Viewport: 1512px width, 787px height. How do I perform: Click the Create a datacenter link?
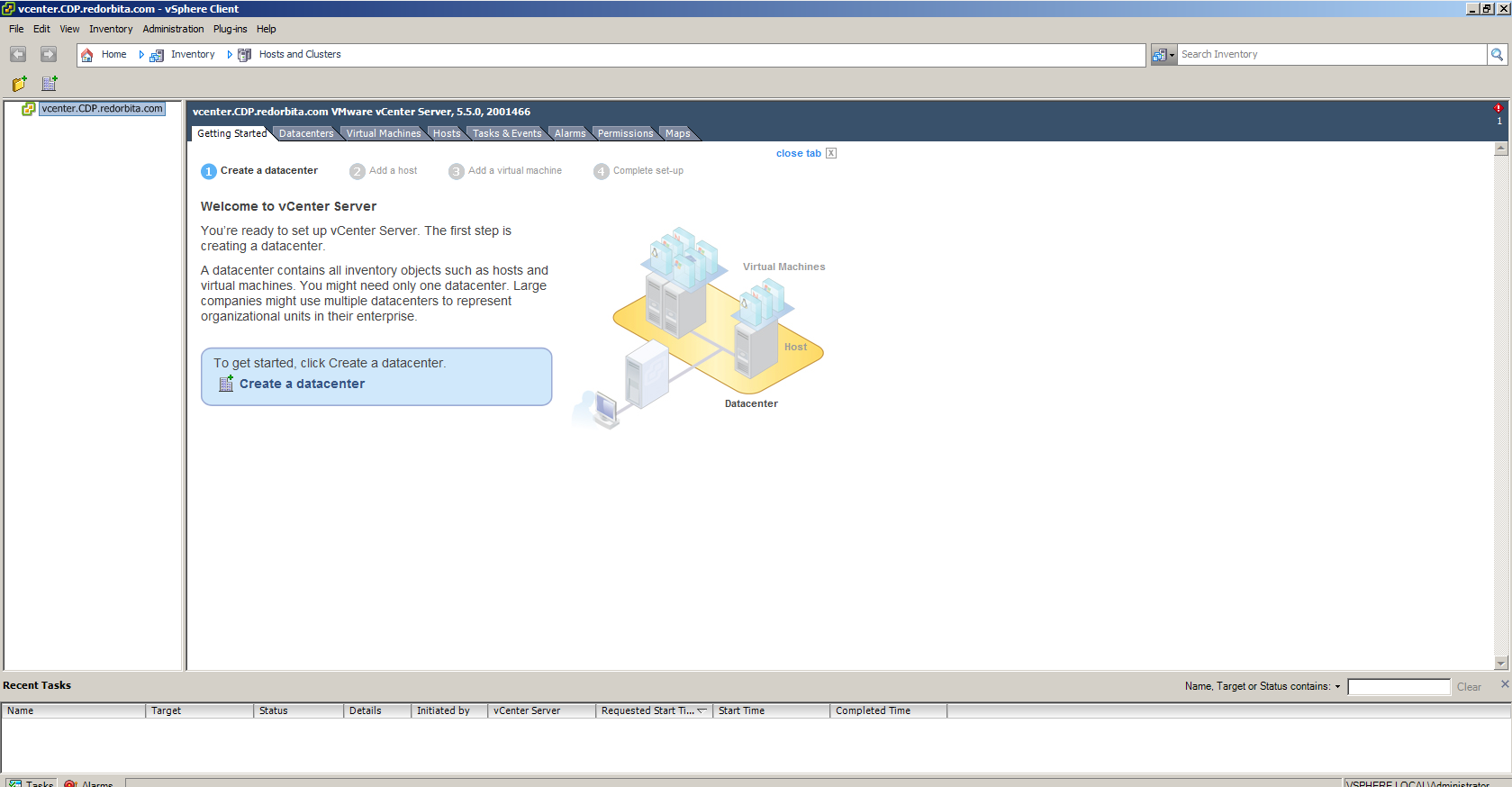click(x=302, y=384)
